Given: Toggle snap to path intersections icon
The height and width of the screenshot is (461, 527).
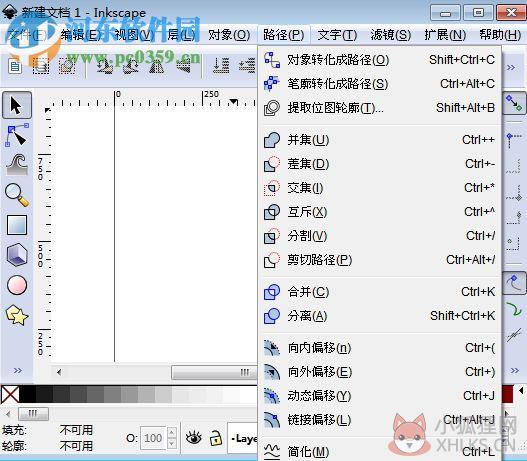Looking at the screenshot, I should click(514, 335).
